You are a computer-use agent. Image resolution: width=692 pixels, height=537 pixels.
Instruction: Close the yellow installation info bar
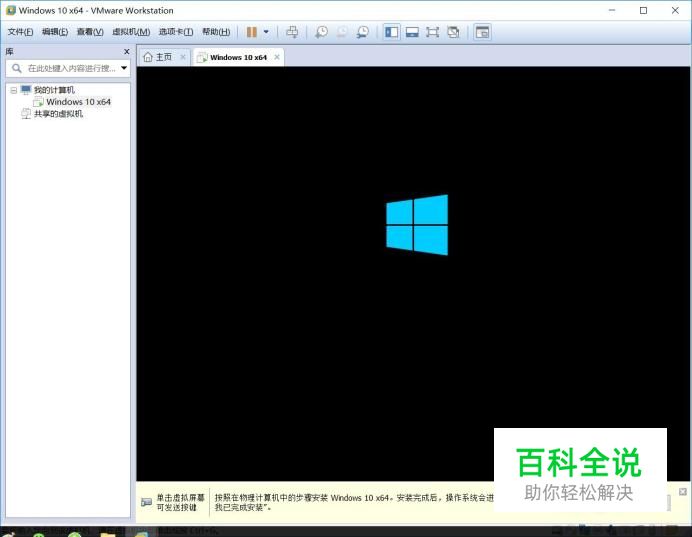click(683, 492)
